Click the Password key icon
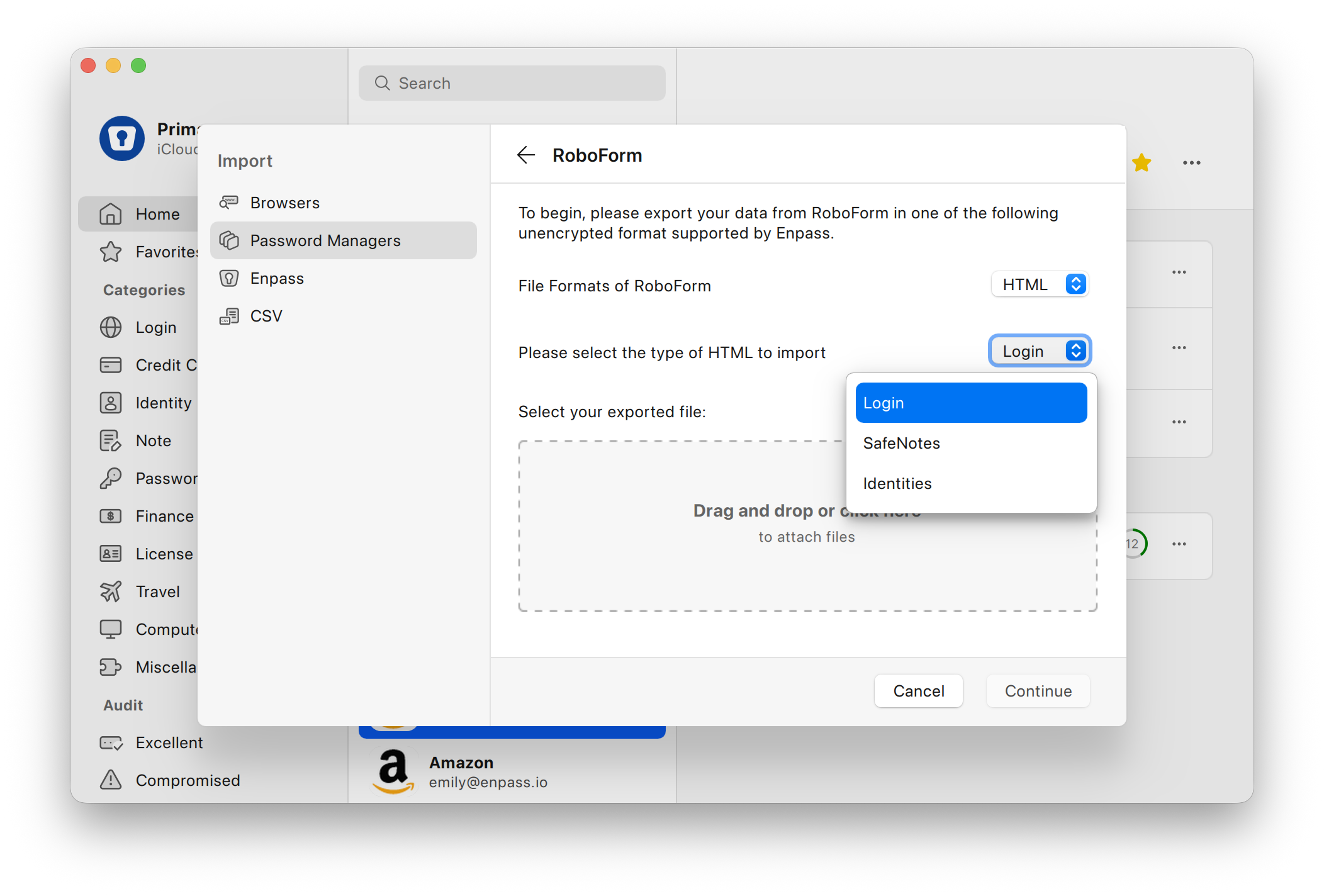Viewport: 1324px width, 896px height. (111, 478)
